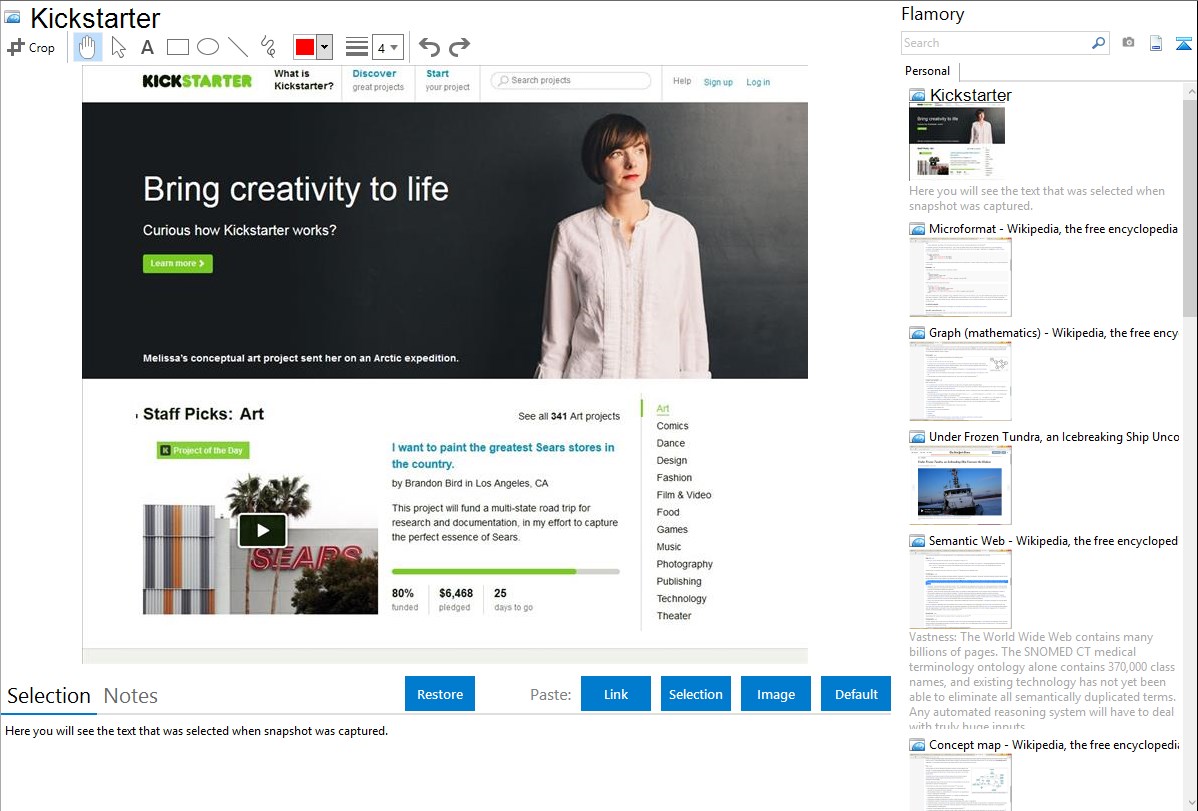1198x811 pixels.
Task: Select the Theater category
Action: pos(674,616)
